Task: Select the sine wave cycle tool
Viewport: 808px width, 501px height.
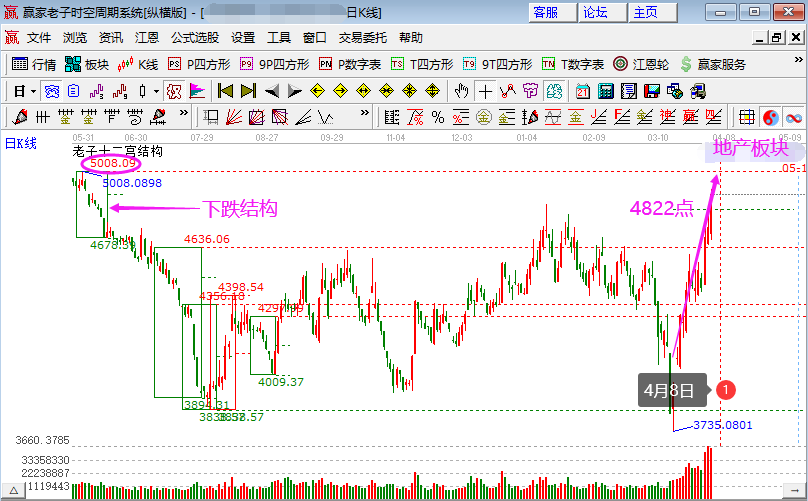Action: 553,118
